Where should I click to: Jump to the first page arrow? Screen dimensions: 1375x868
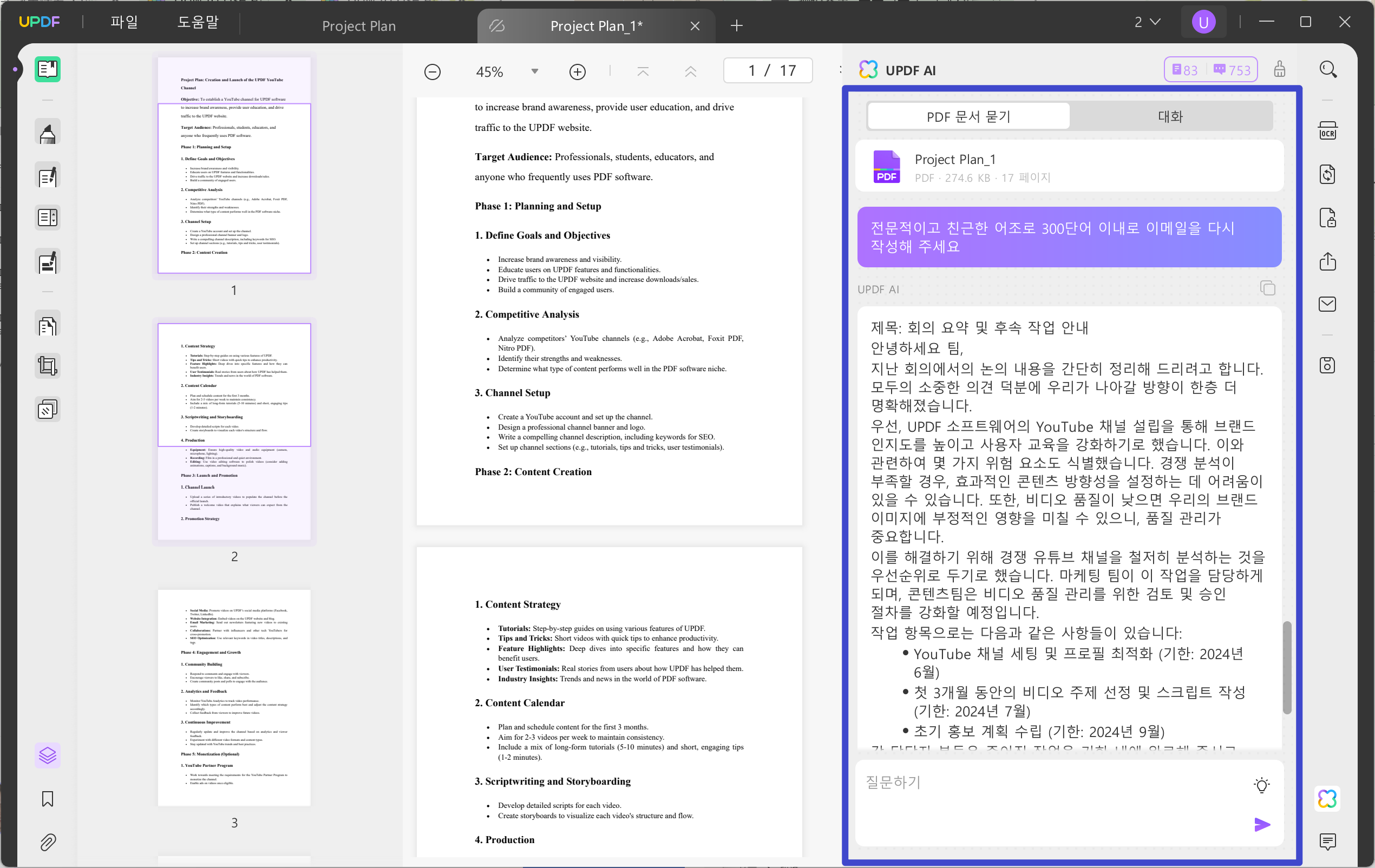(643, 71)
